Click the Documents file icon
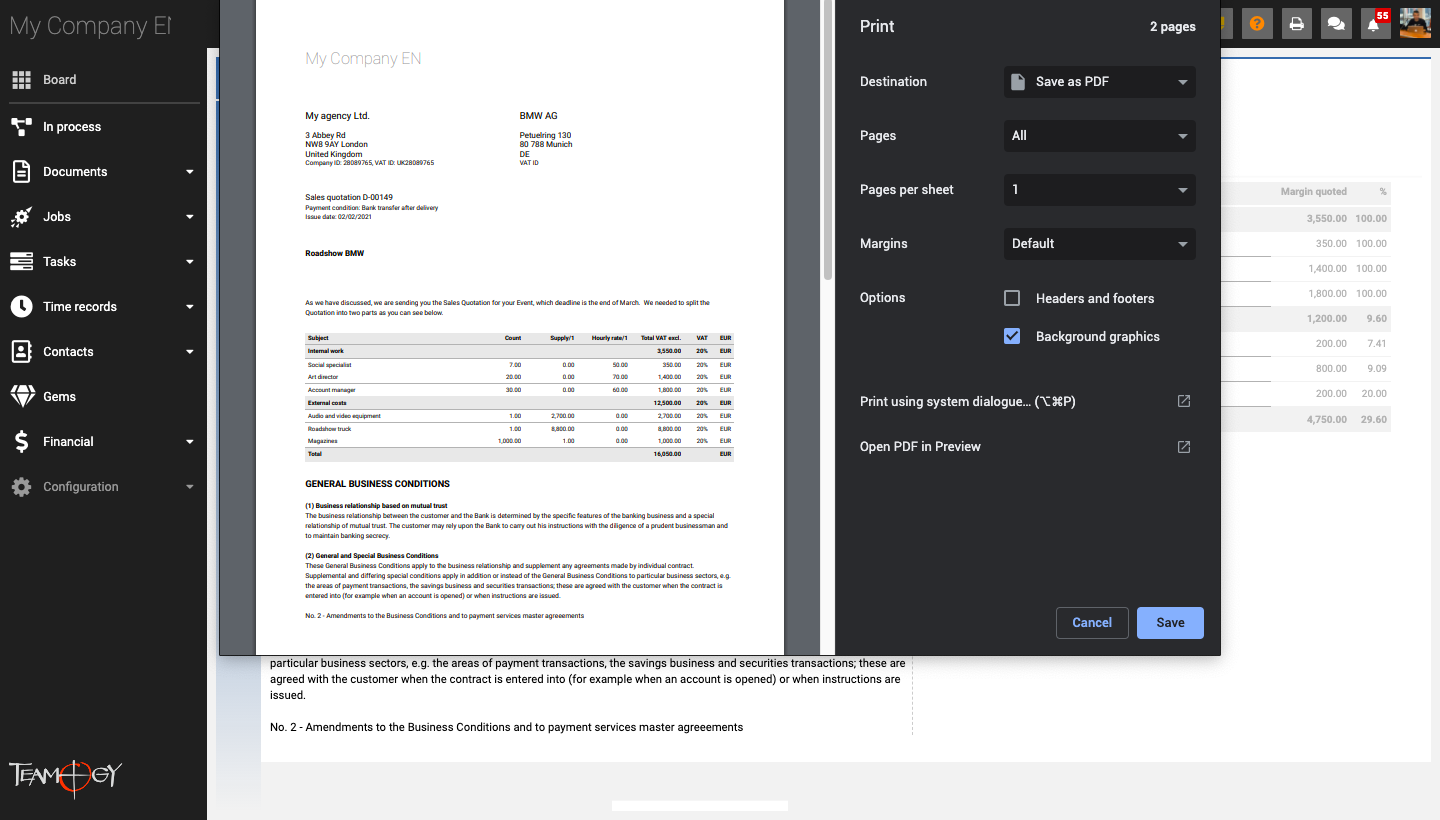1440x820 pixels. 21,172
